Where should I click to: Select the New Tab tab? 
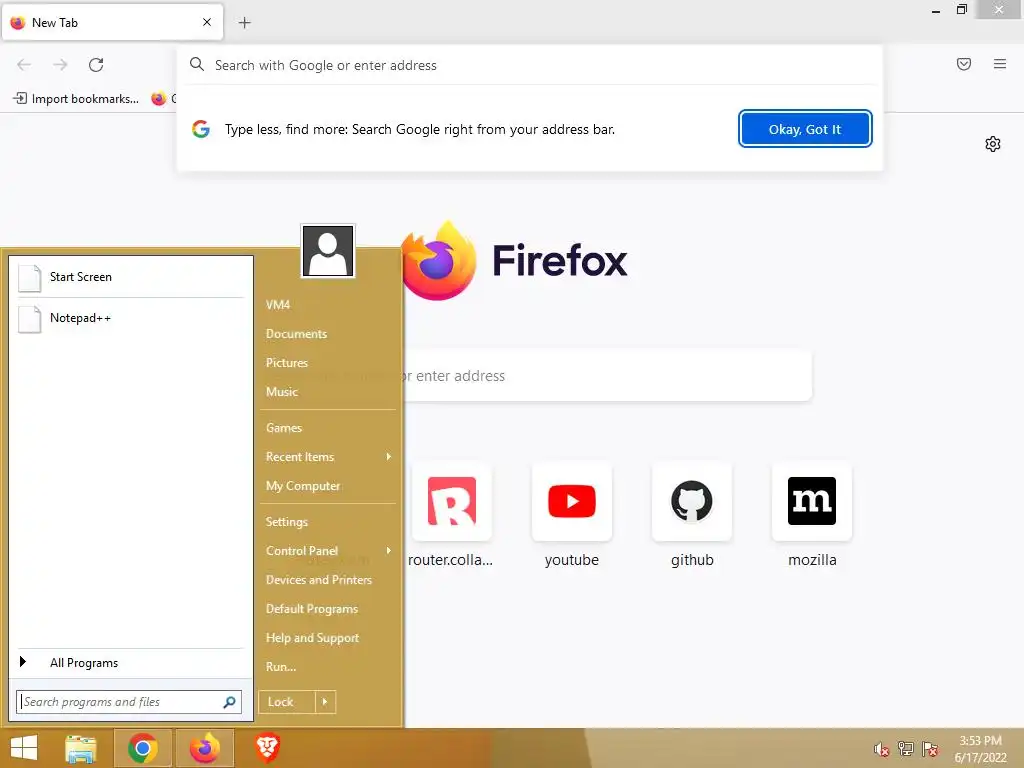click(x=112, y=22)
